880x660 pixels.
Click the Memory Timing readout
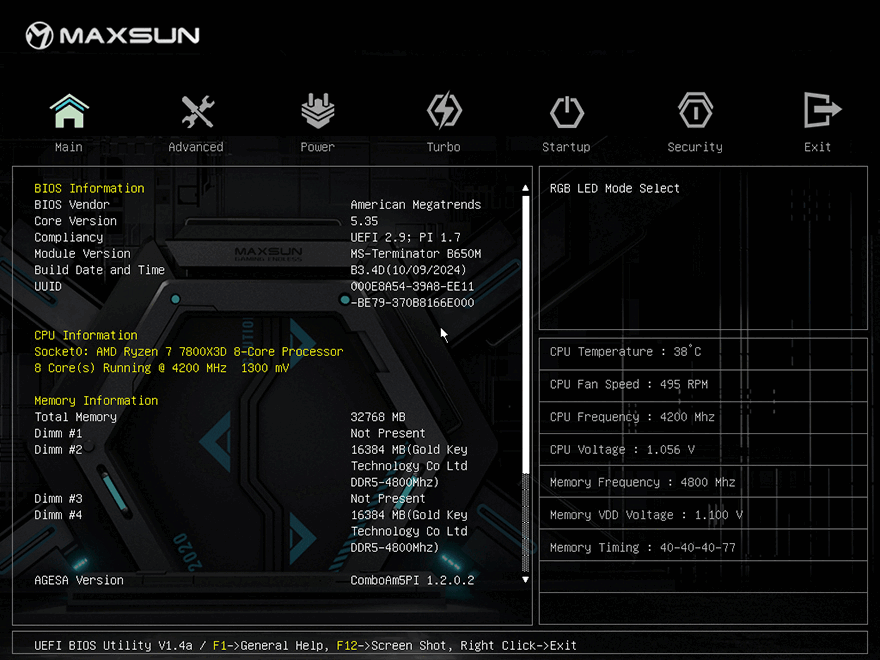(x=643, y=547)
